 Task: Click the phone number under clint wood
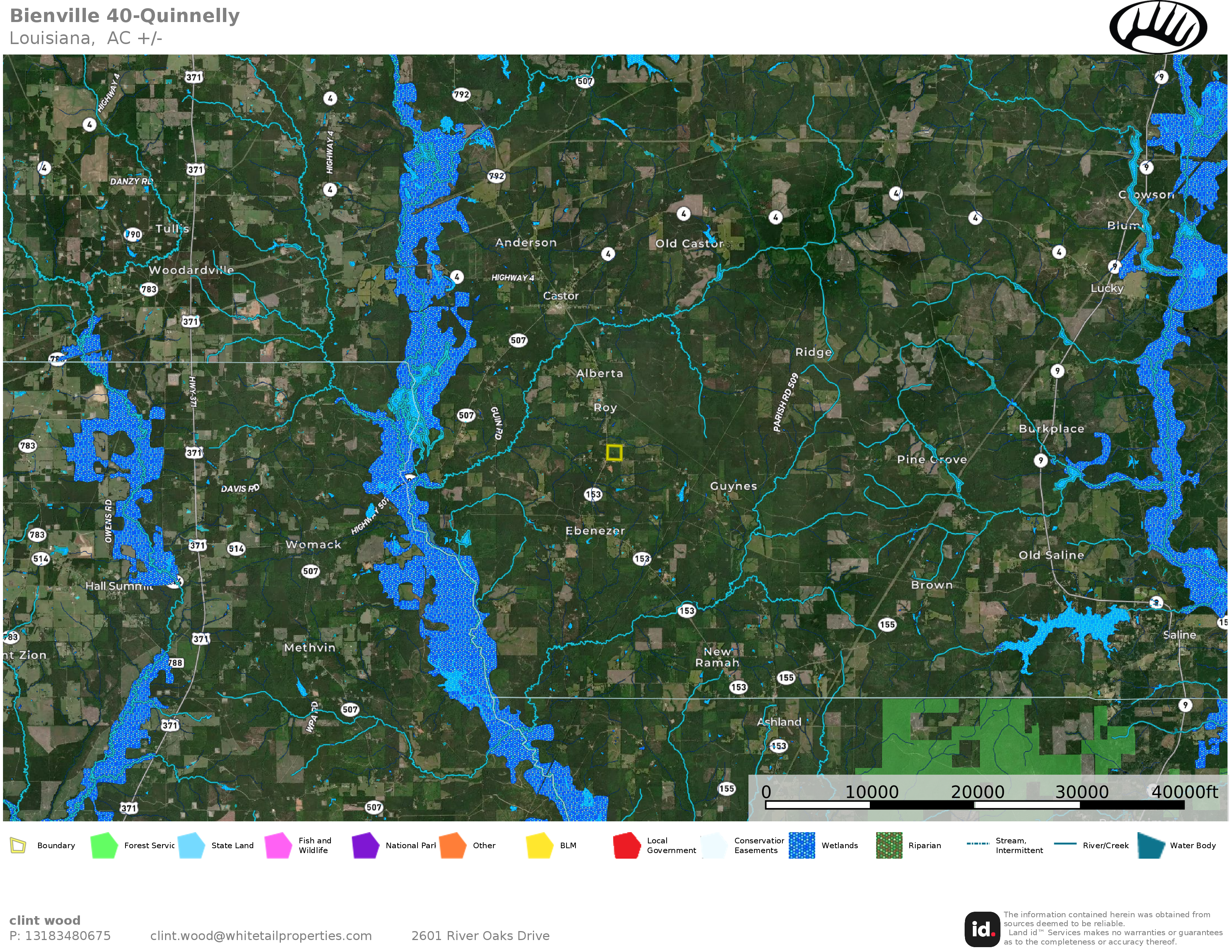(60, 936)
